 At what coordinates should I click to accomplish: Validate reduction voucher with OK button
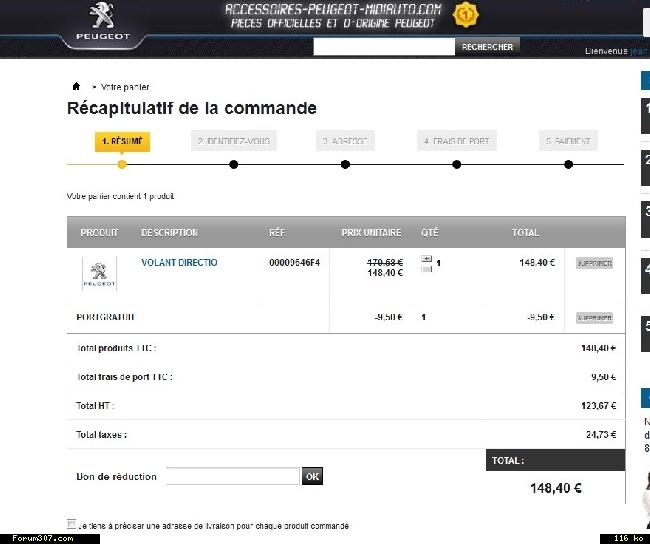[312, 476]
